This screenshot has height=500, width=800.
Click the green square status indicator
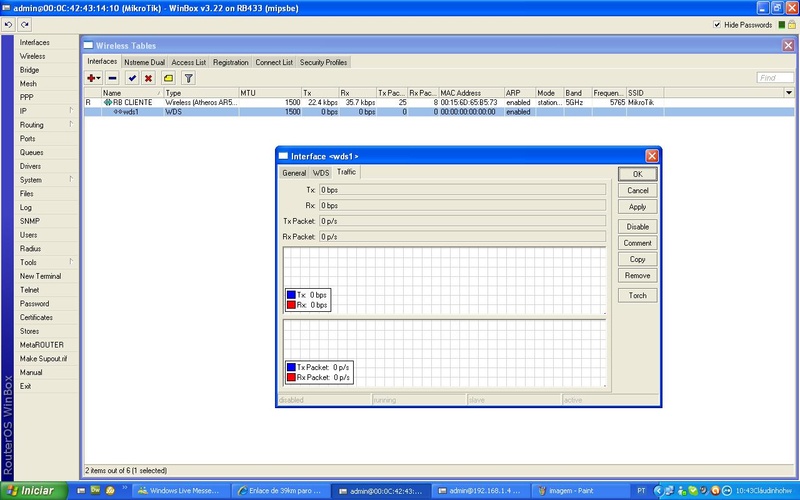point(782,24)
